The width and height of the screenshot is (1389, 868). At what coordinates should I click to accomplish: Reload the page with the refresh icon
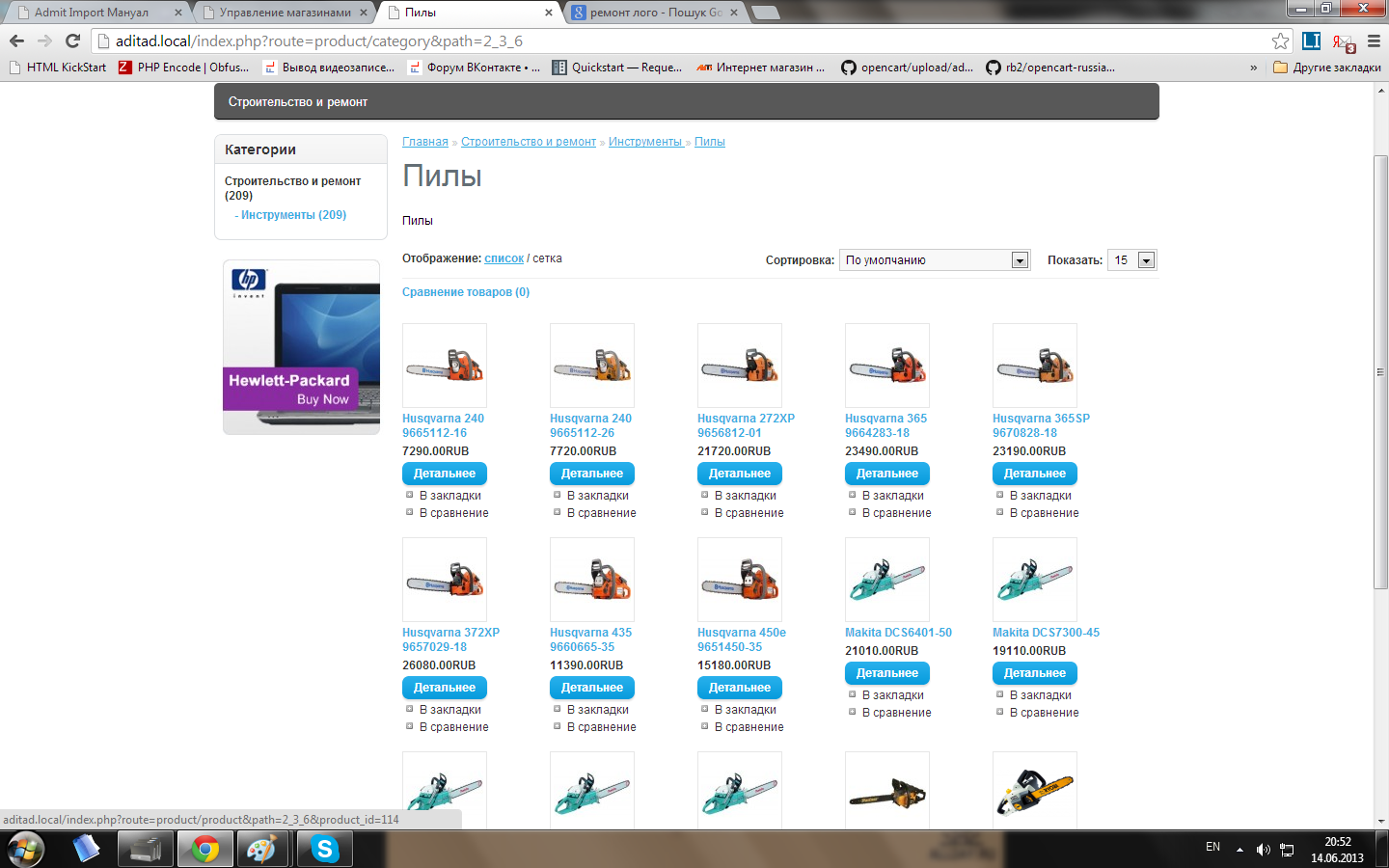(72, 41)
